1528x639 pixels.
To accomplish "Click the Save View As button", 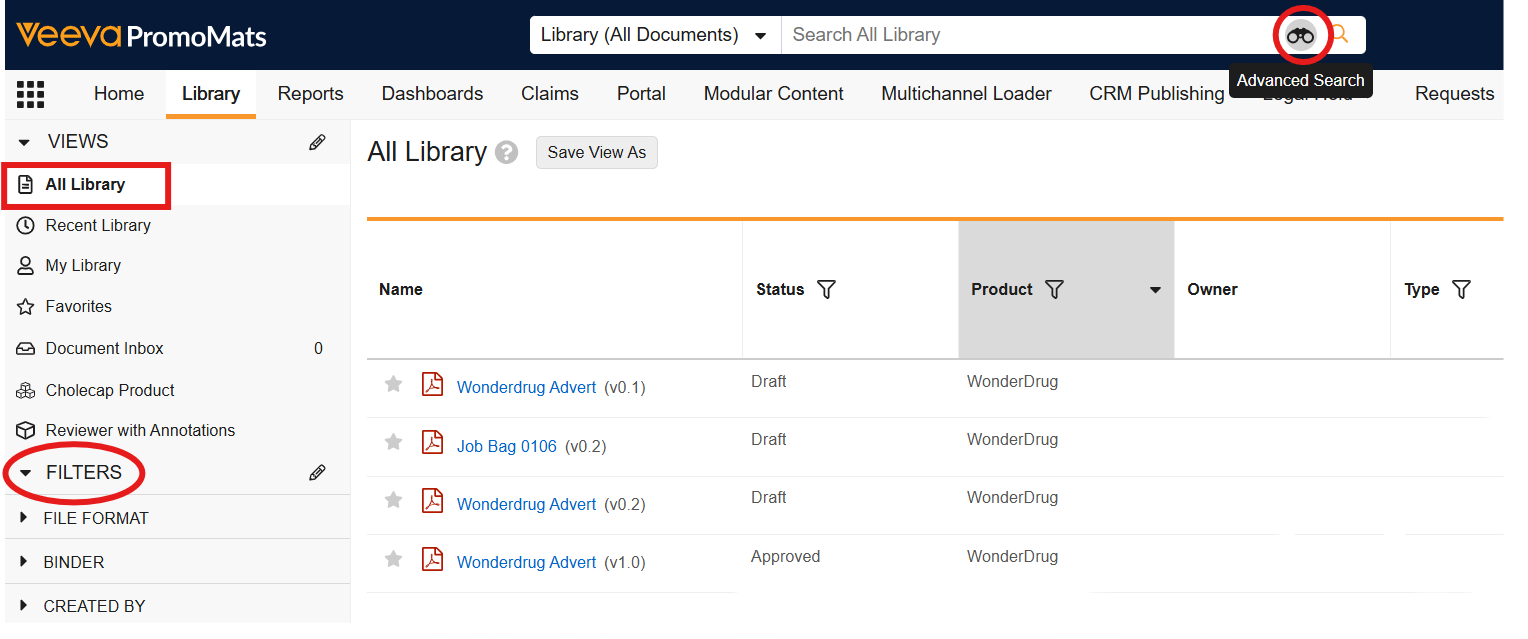I will click(597, 153).
